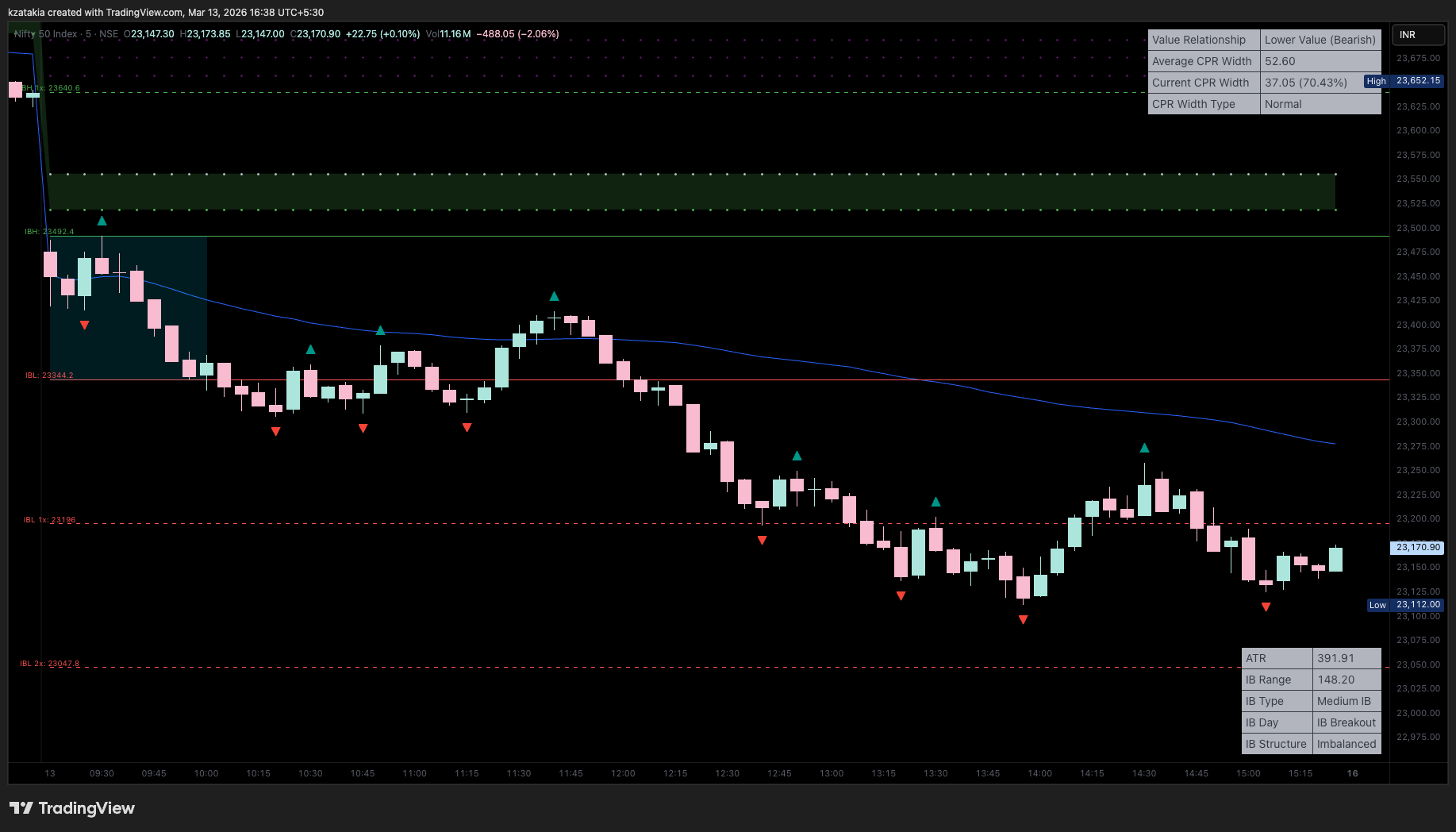Click the IBL: 23344.2 level label
Image resolution: width=1456 pixels, height=832 pixels.
point(49,376)
